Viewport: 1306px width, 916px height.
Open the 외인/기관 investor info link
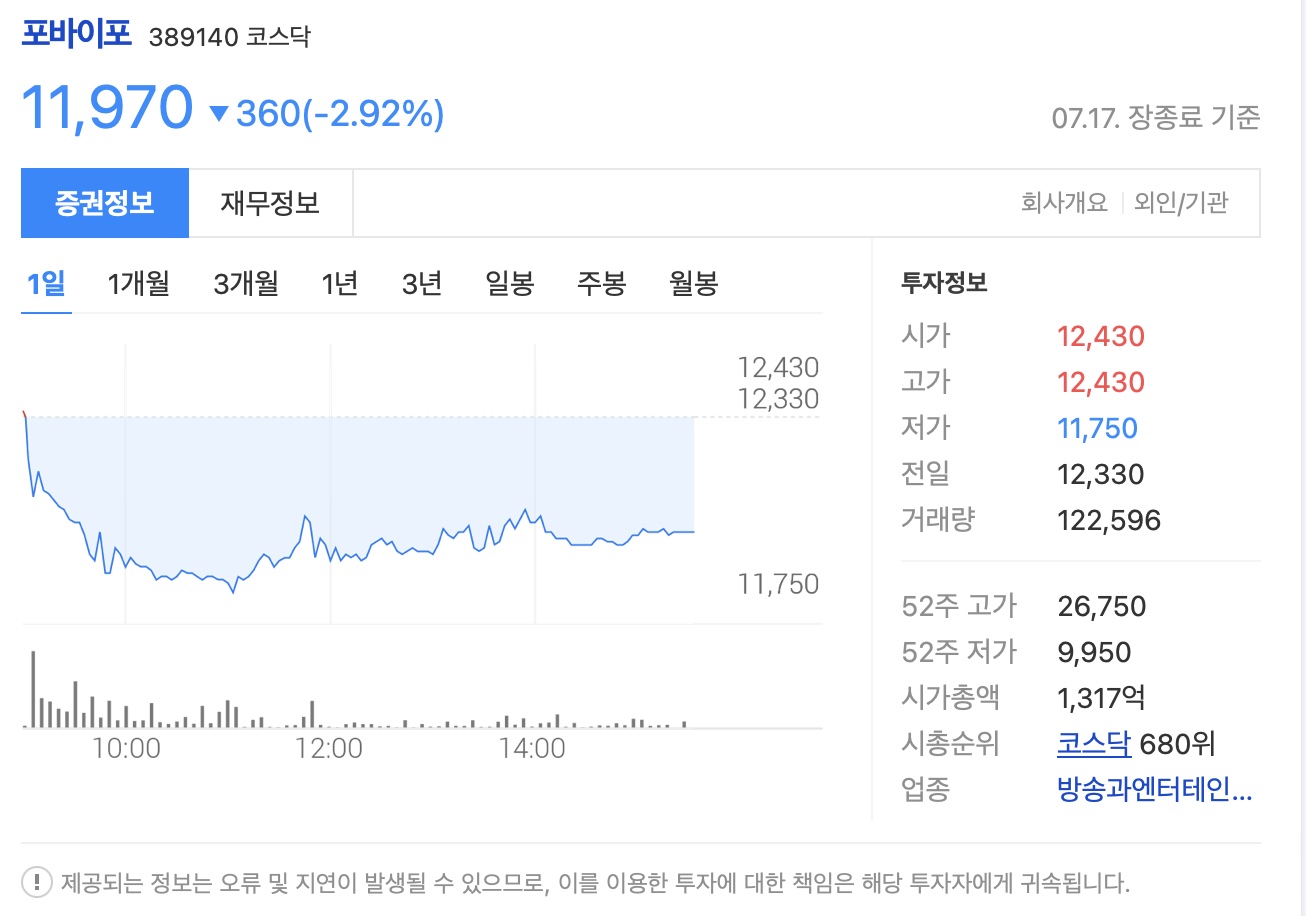[1185, 202]
